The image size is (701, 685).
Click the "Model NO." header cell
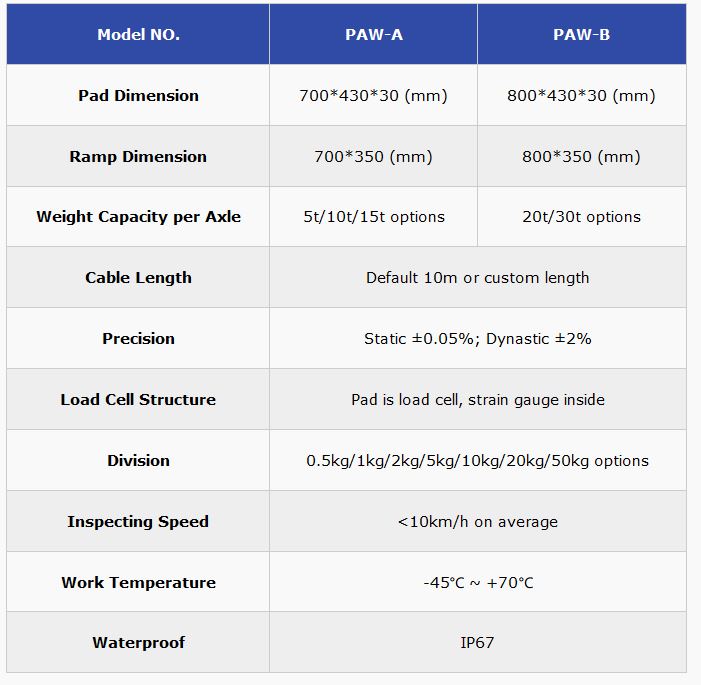click(138, 34)
